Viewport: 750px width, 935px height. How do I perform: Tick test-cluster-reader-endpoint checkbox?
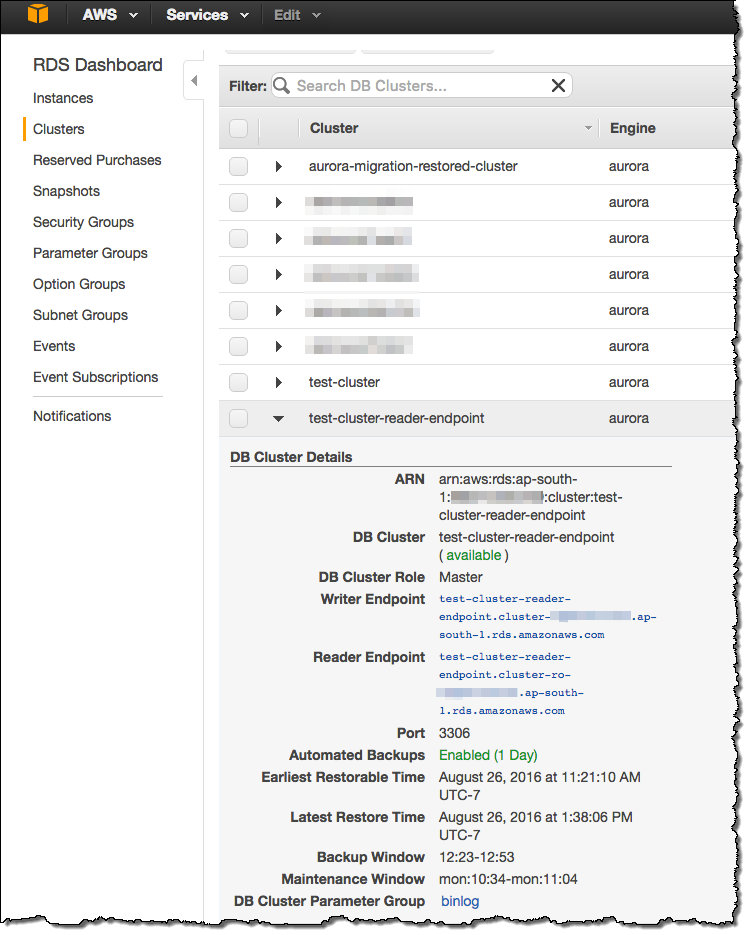click(238, 418)
